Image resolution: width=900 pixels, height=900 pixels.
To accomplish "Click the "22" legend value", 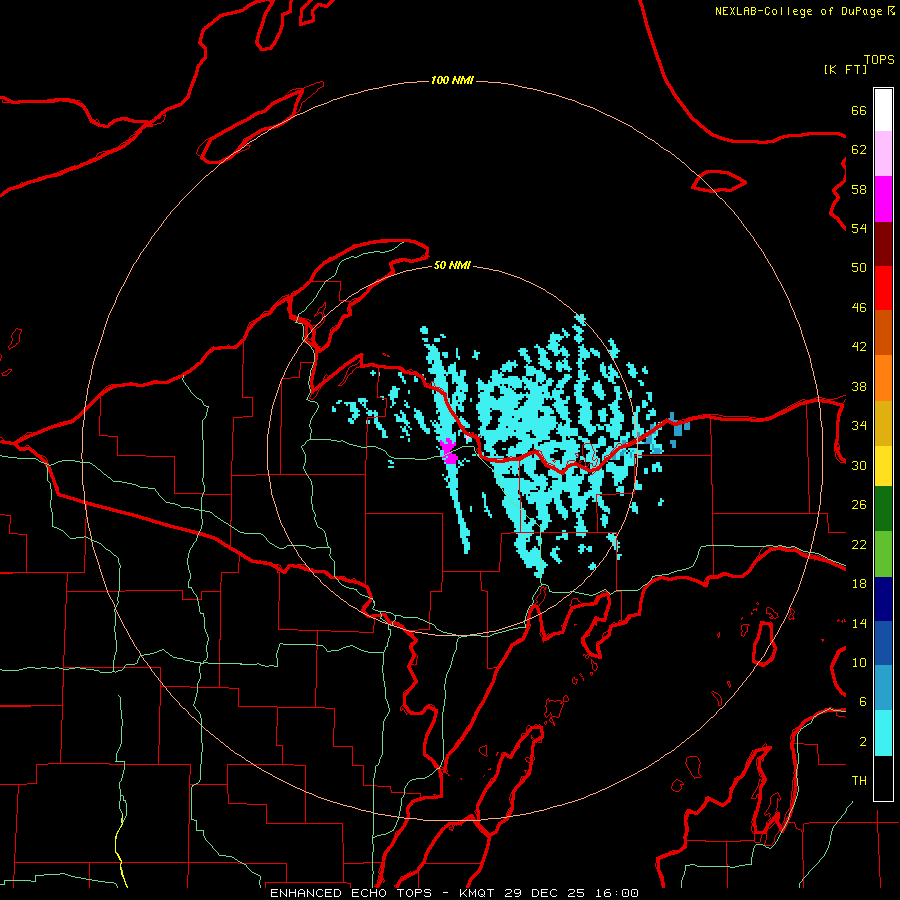I will (x=859, y=544).
